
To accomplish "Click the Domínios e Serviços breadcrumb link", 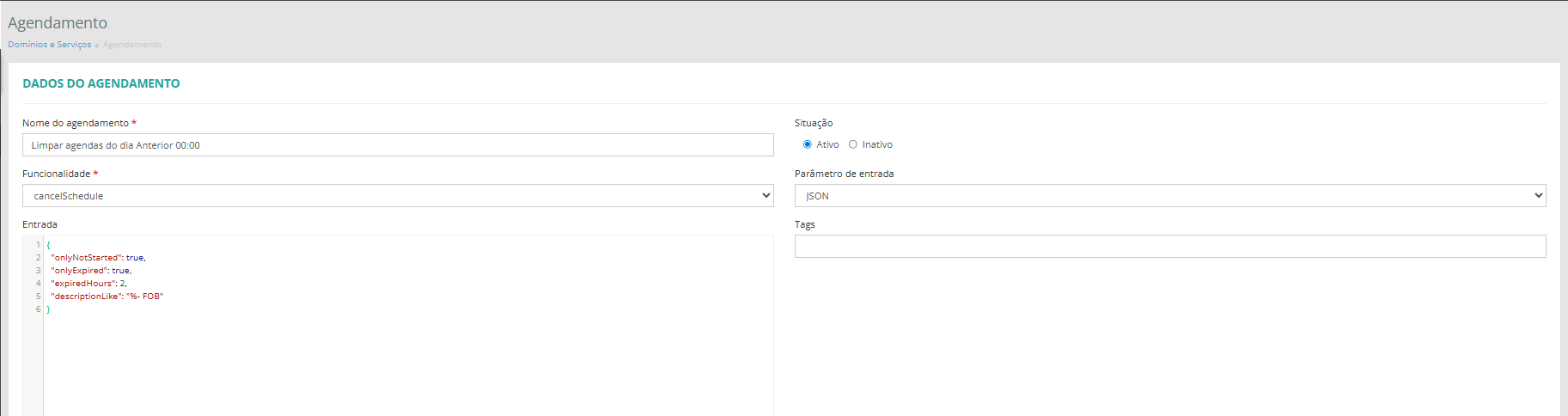I will pyautogui.click(x=49, y=45).
